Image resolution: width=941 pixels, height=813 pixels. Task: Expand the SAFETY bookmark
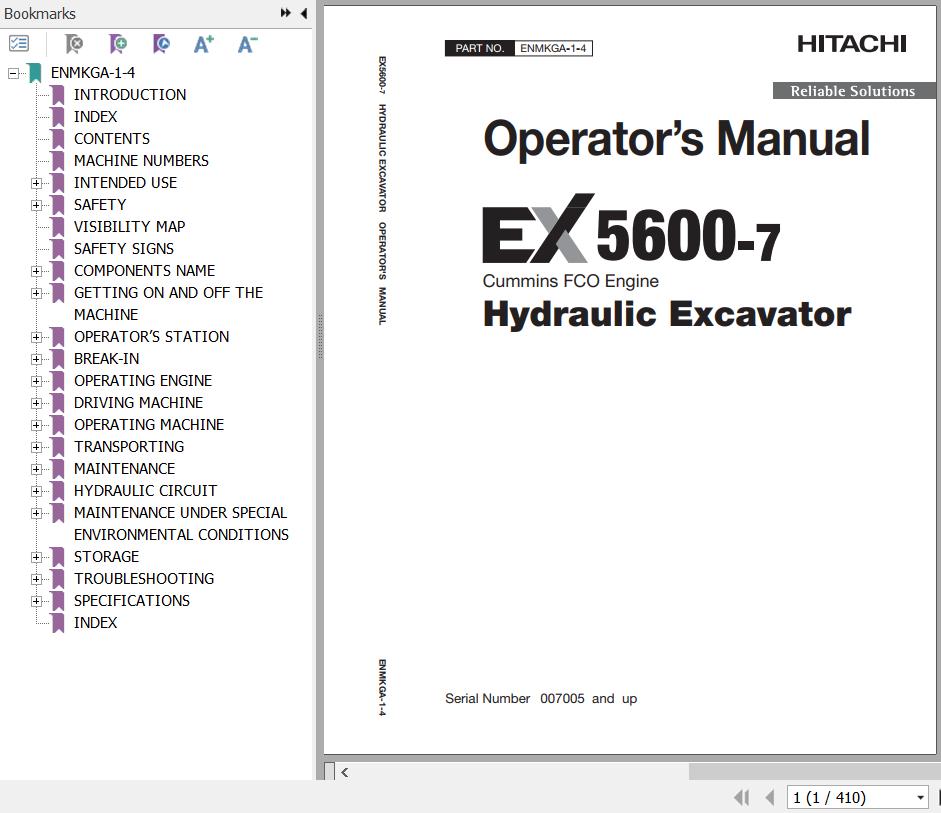point(36,205)
